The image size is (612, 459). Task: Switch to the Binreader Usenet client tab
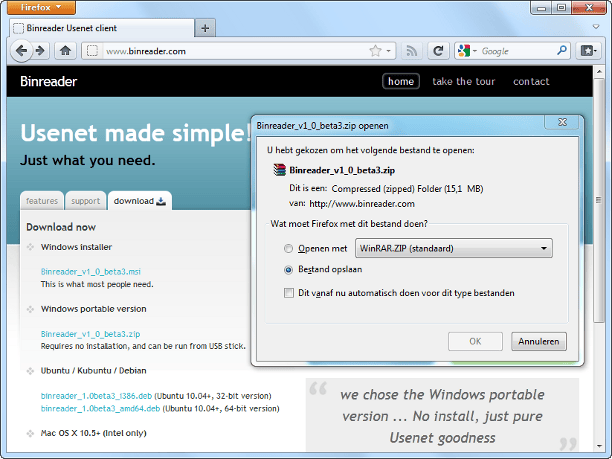tap(101, 28)
